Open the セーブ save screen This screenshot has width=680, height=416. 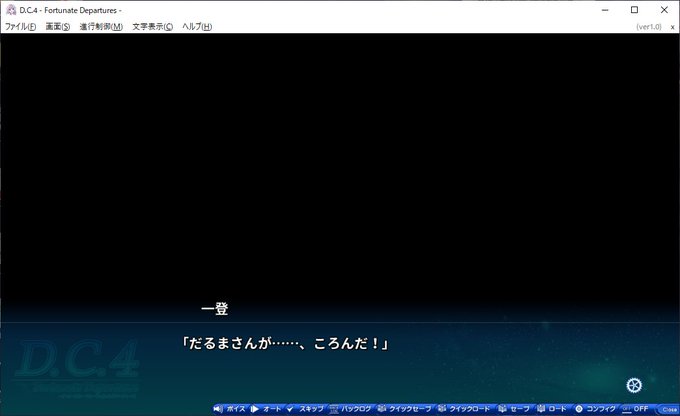tap(514, 409)
